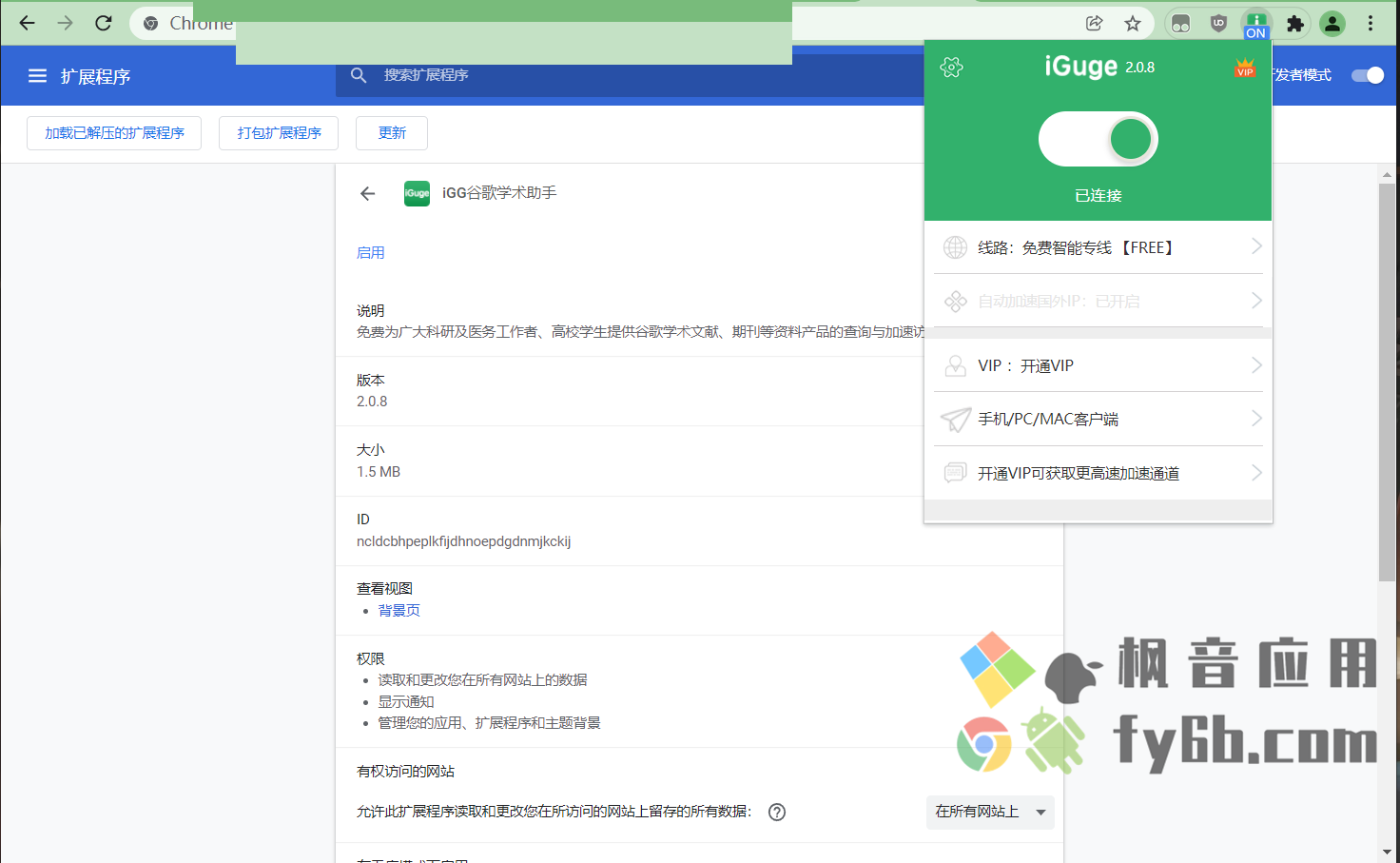Click the globe icon beside 线路
The height and width of the screenshot is (863, 1400).
tap(955, 247)
